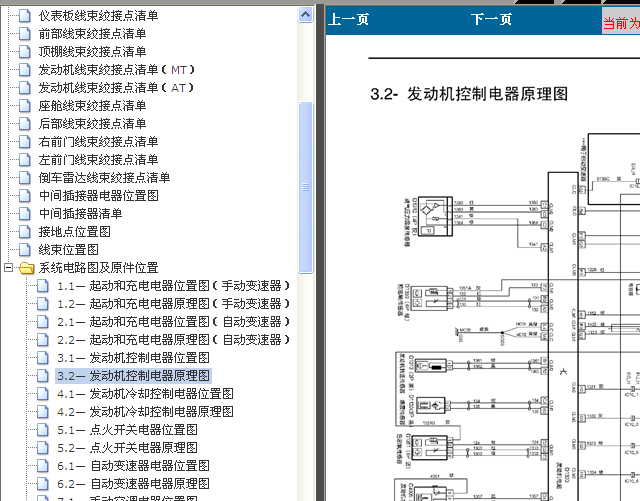640x501 pixels.
Task: Open 发动机线束绞接点清单 (MT)
Action: pyautogui.click(x=116, y=70)
